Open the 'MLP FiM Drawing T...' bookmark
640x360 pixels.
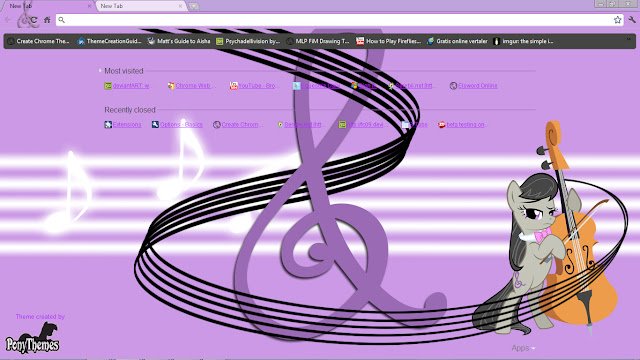(318, 41)
